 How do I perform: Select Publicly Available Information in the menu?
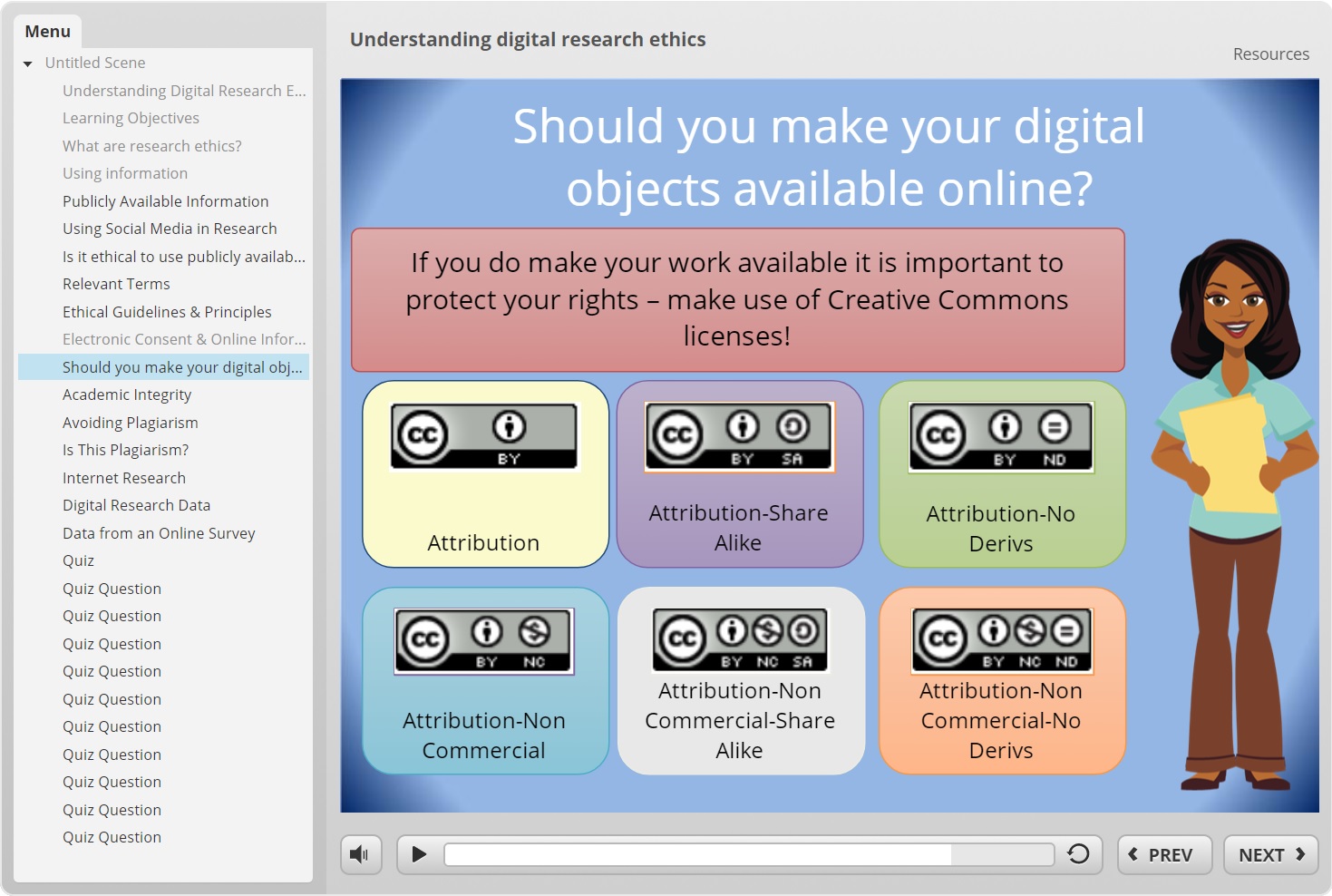166,201
